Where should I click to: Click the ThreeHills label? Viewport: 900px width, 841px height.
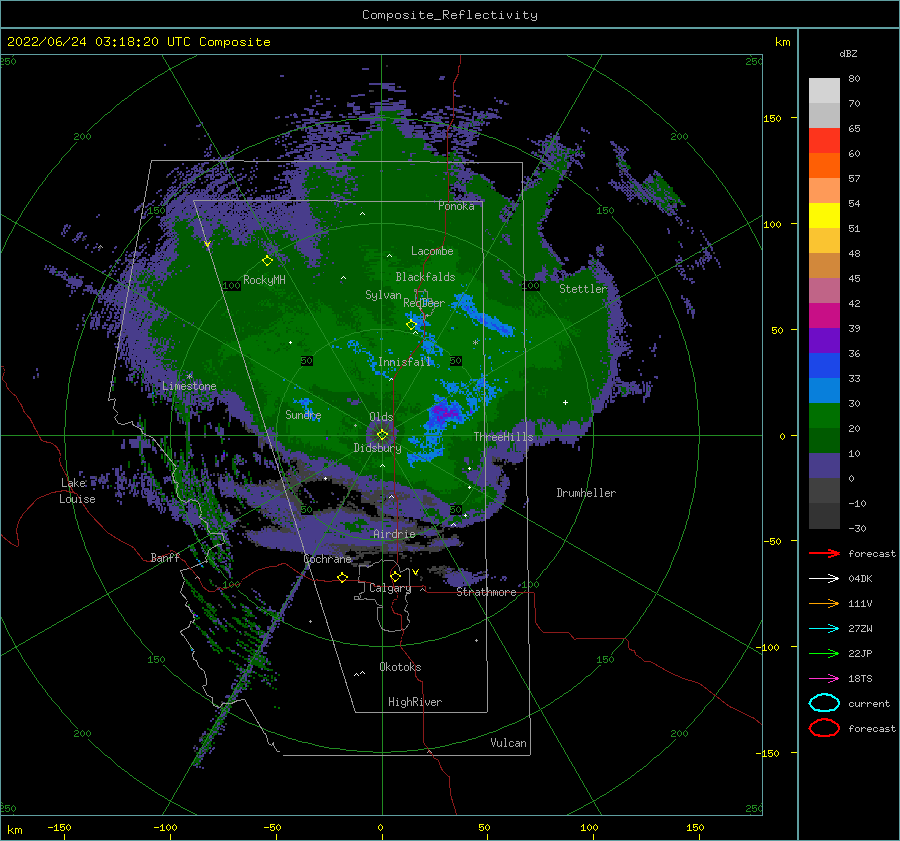(x=503, y=437)
